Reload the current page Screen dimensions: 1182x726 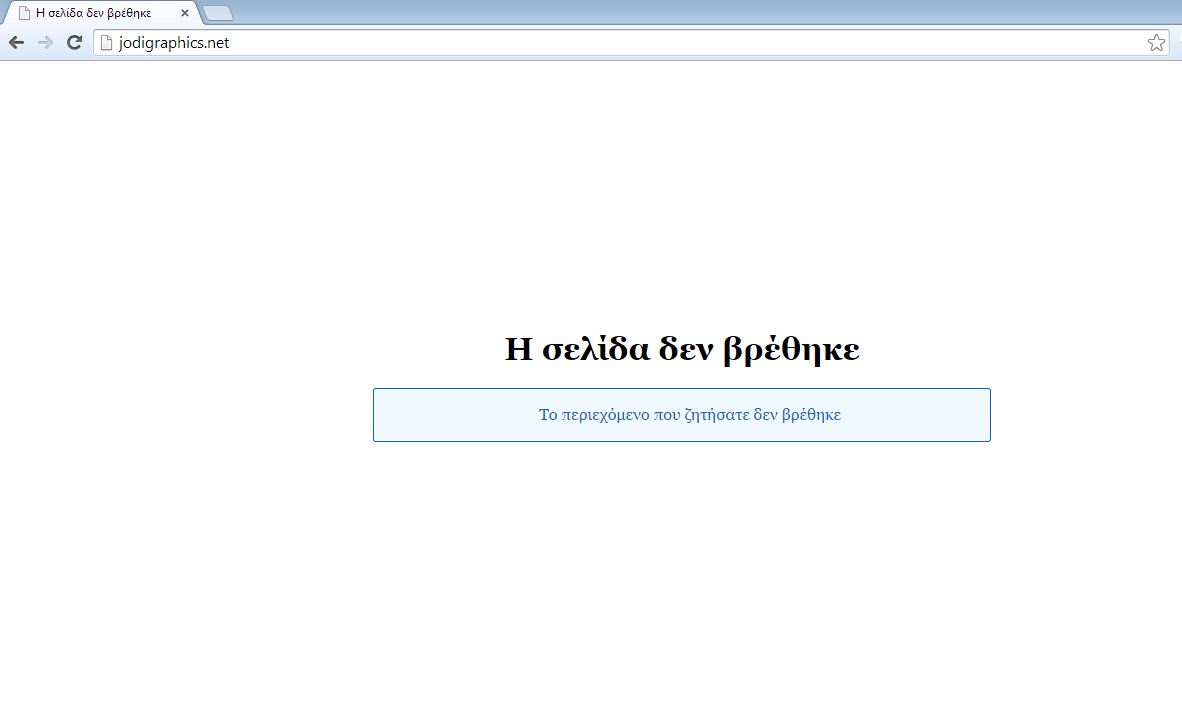74,42
